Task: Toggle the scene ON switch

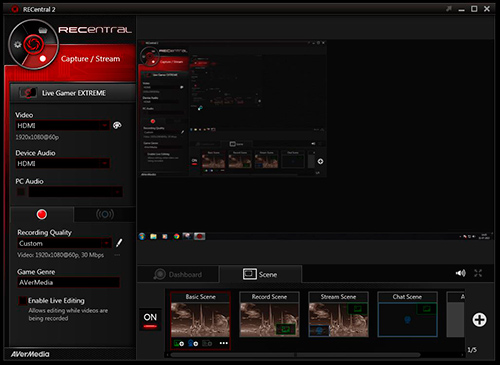Action: (x=150, y=319)
